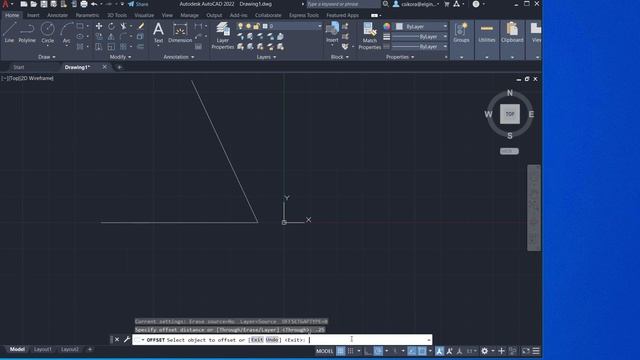Select the Arc tool

[x=66, y=33]
